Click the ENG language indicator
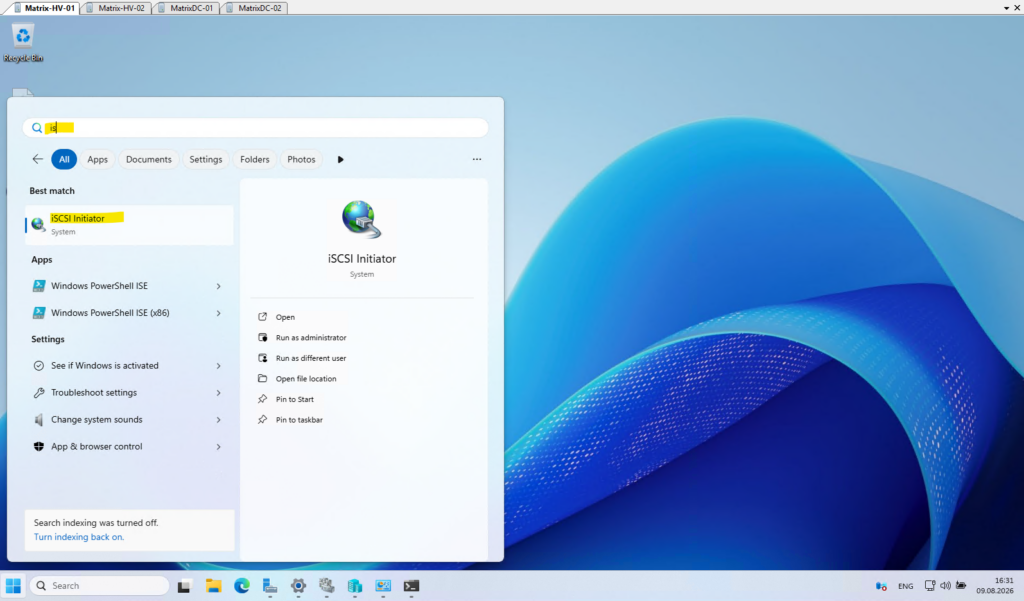 click(905, 586)
